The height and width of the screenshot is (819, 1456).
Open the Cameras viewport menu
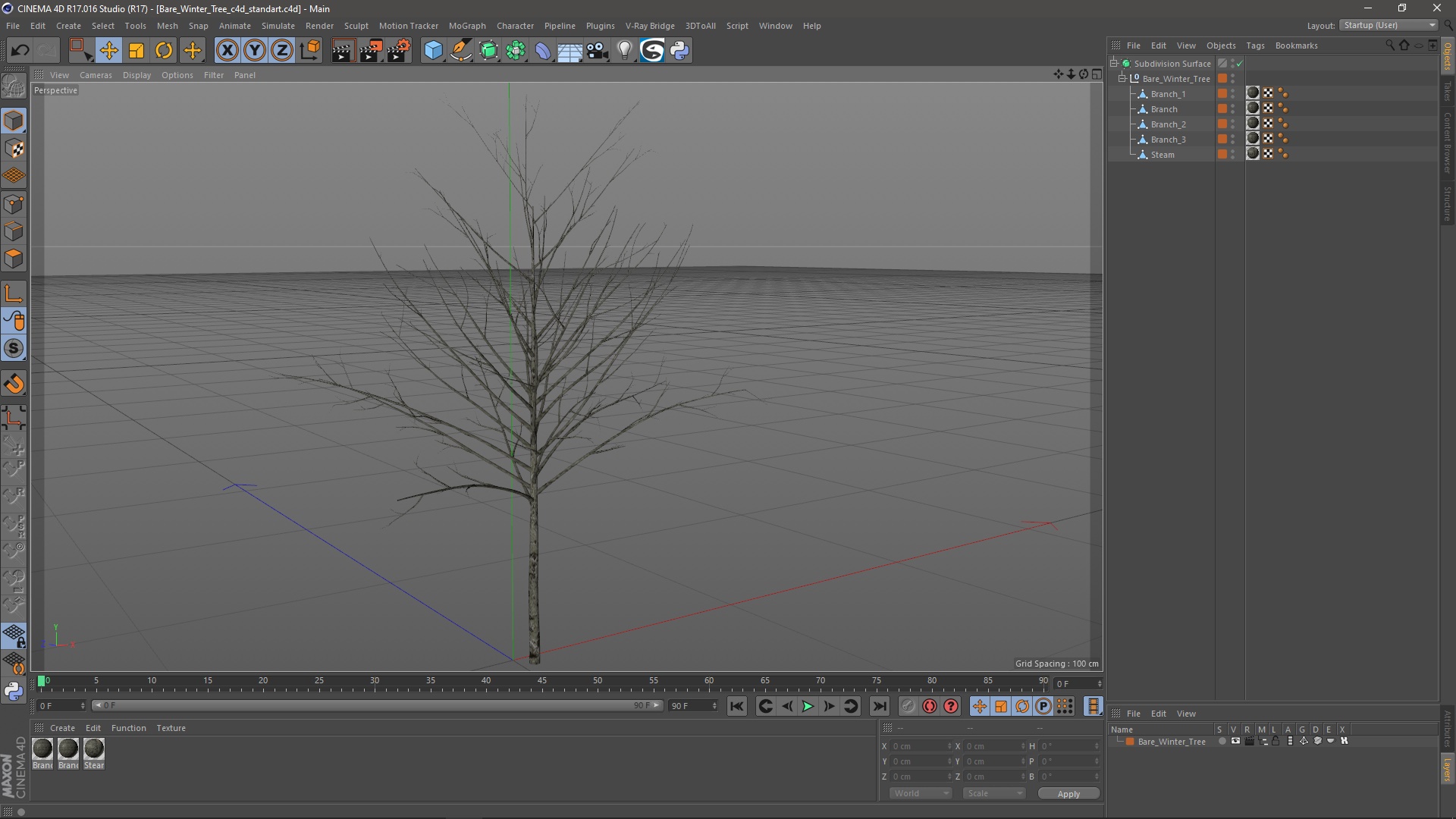point(96,75)
